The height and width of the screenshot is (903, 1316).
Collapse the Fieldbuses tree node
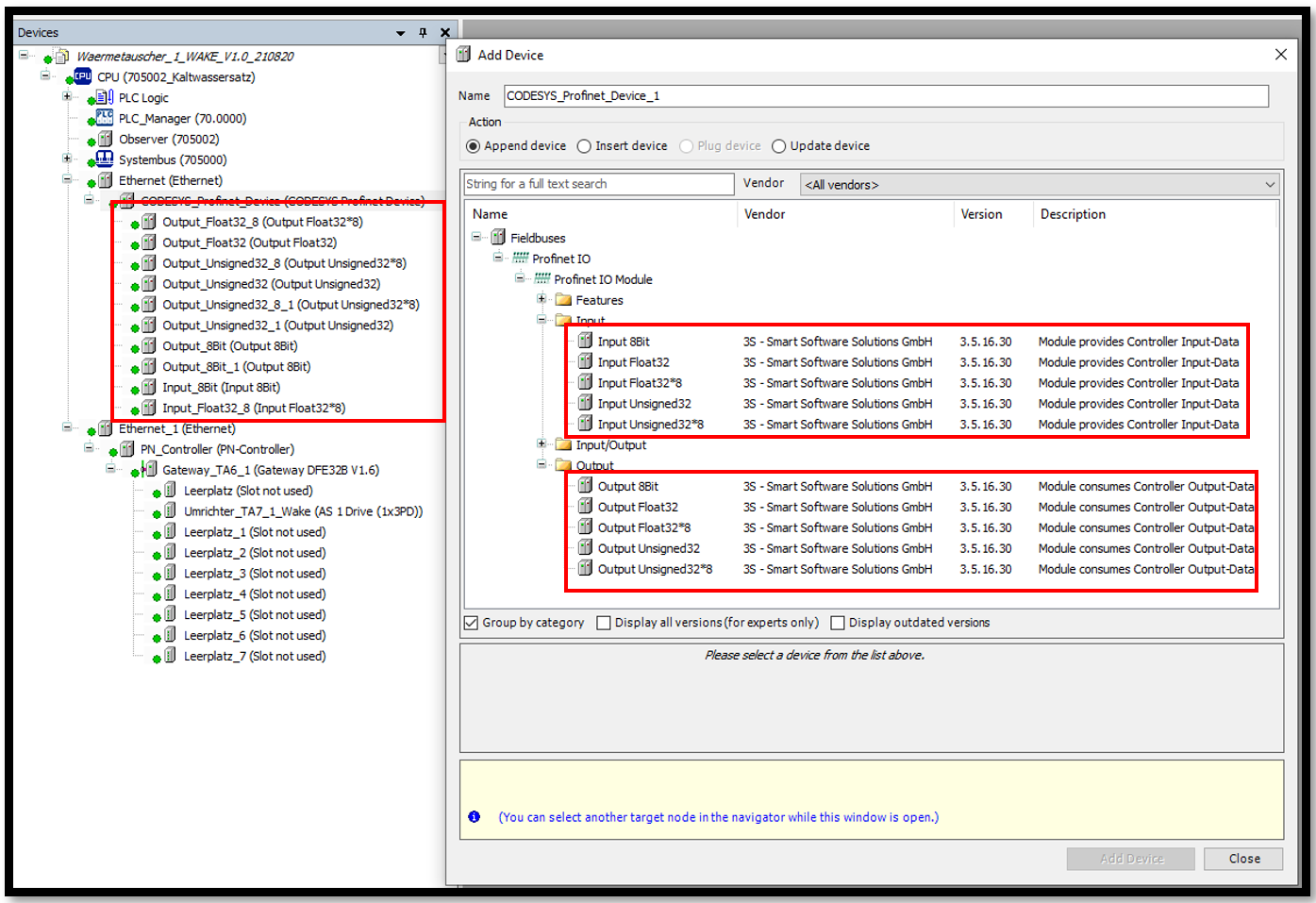click(477, 238)
